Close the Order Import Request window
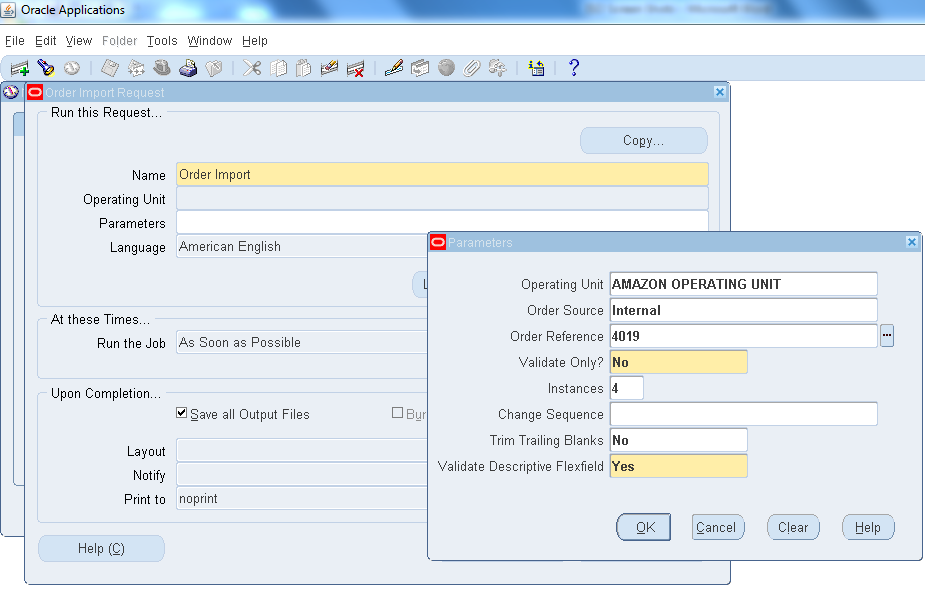Viewport: 925px width, 592px height. [x=719, y=91]
